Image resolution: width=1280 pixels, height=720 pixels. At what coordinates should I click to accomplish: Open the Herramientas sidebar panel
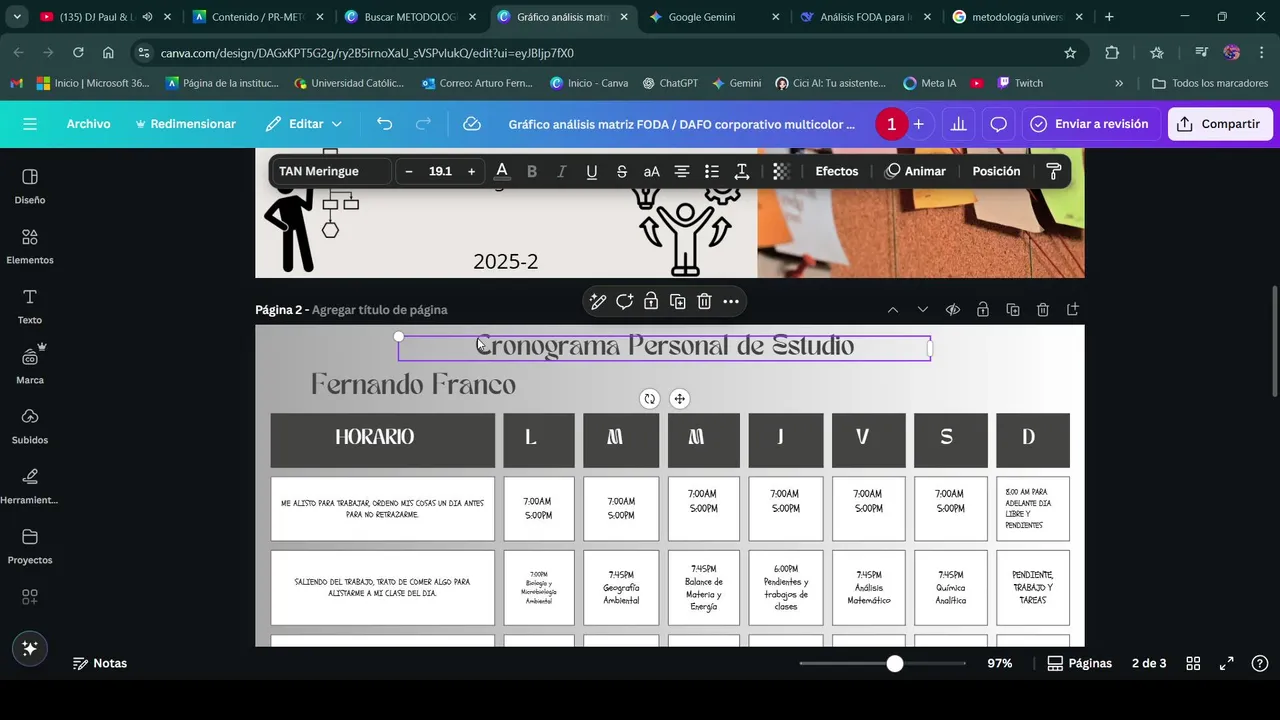(30, 486)
